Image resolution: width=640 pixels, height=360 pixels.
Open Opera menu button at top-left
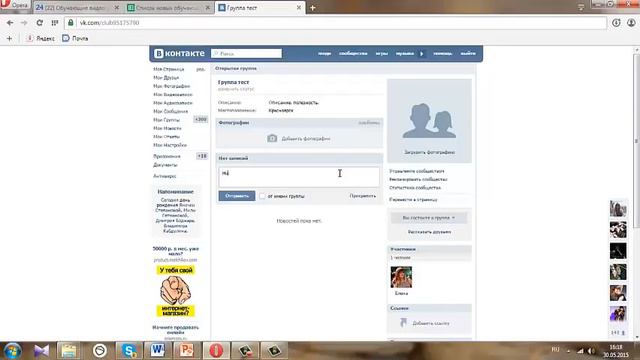pos(15,5)
